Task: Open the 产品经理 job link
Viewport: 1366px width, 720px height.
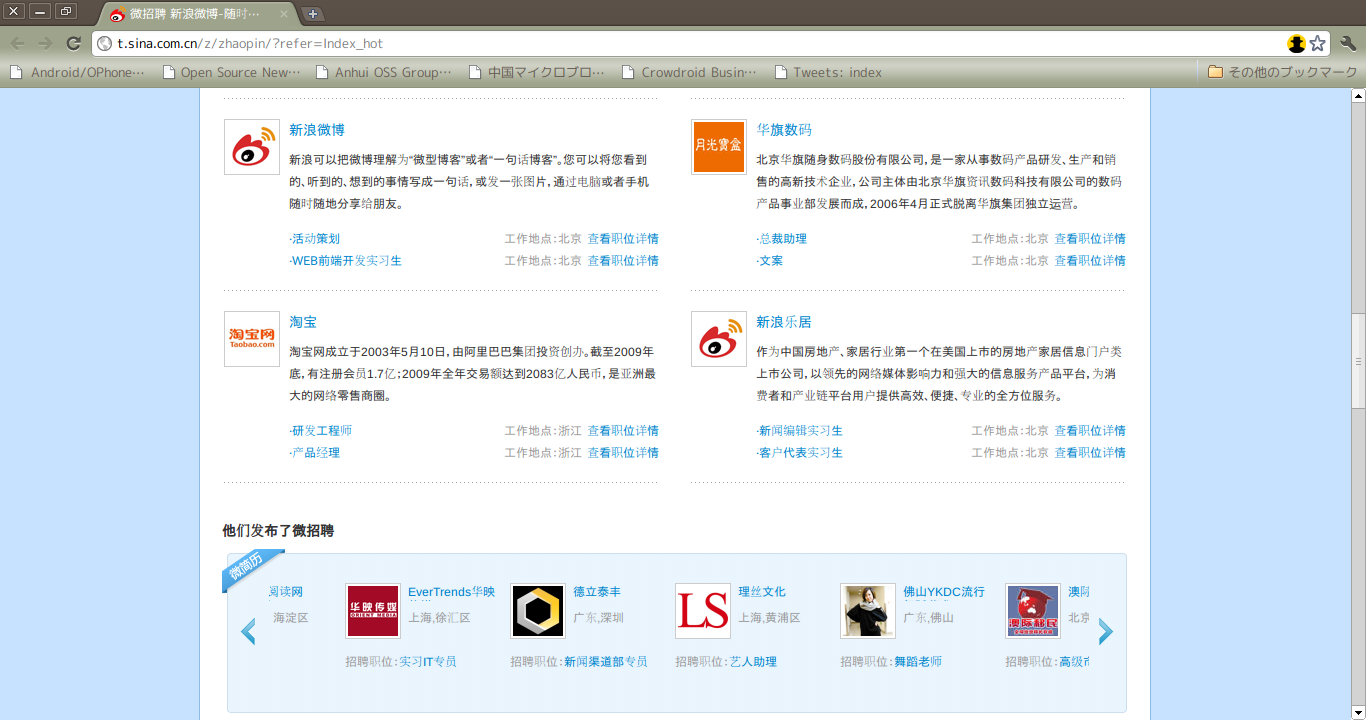Action: pyautogui.click(x=315, y=453)
